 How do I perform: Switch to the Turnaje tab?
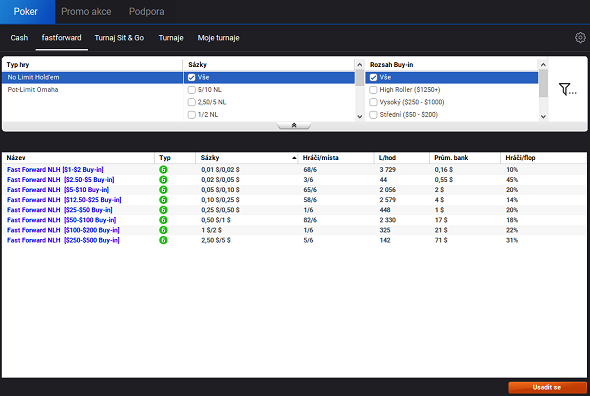171,38
